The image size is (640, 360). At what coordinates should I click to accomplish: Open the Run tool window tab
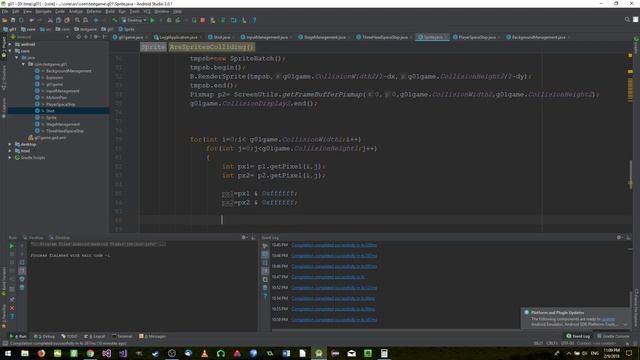pos(18,336)
